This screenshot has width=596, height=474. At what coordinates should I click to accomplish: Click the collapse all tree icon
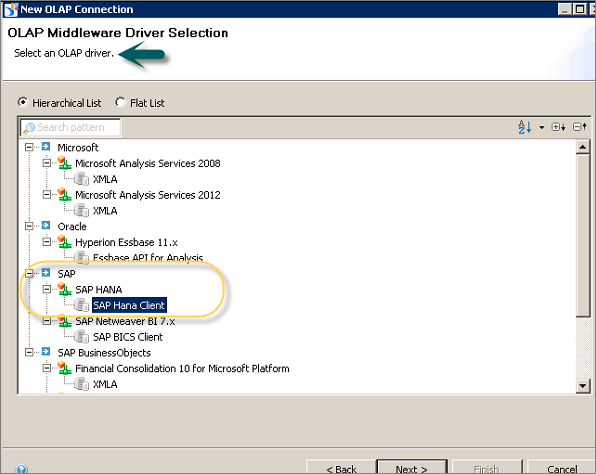pyautogui.click(x=580, y=127)
